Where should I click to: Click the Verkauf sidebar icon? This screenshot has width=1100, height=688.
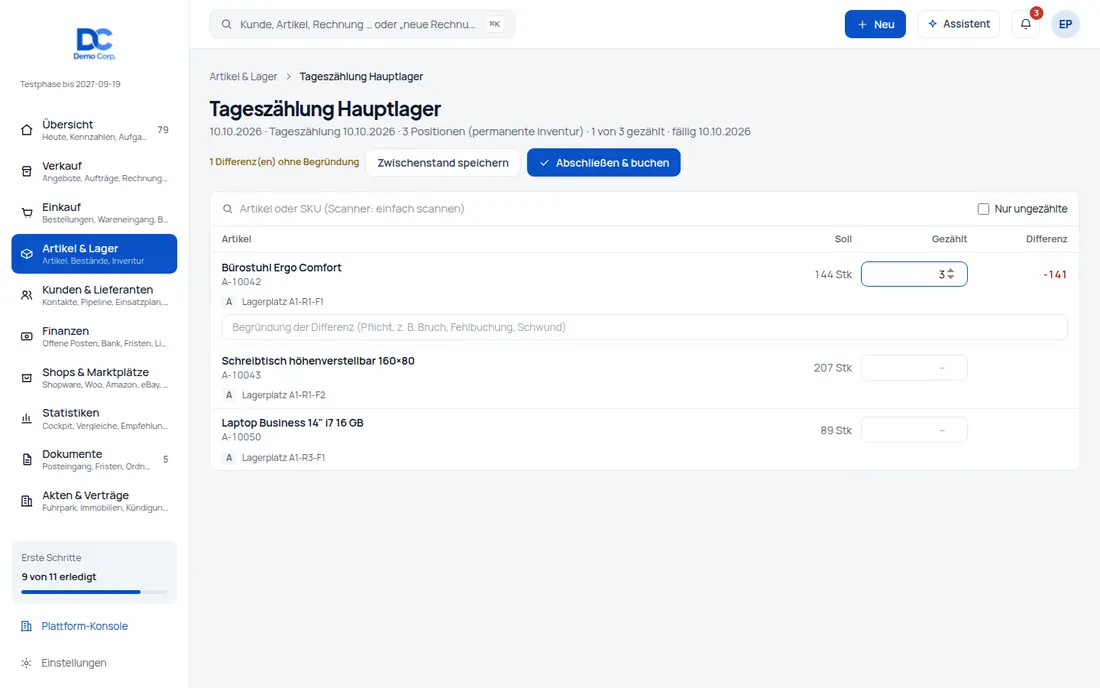(27, 171)
